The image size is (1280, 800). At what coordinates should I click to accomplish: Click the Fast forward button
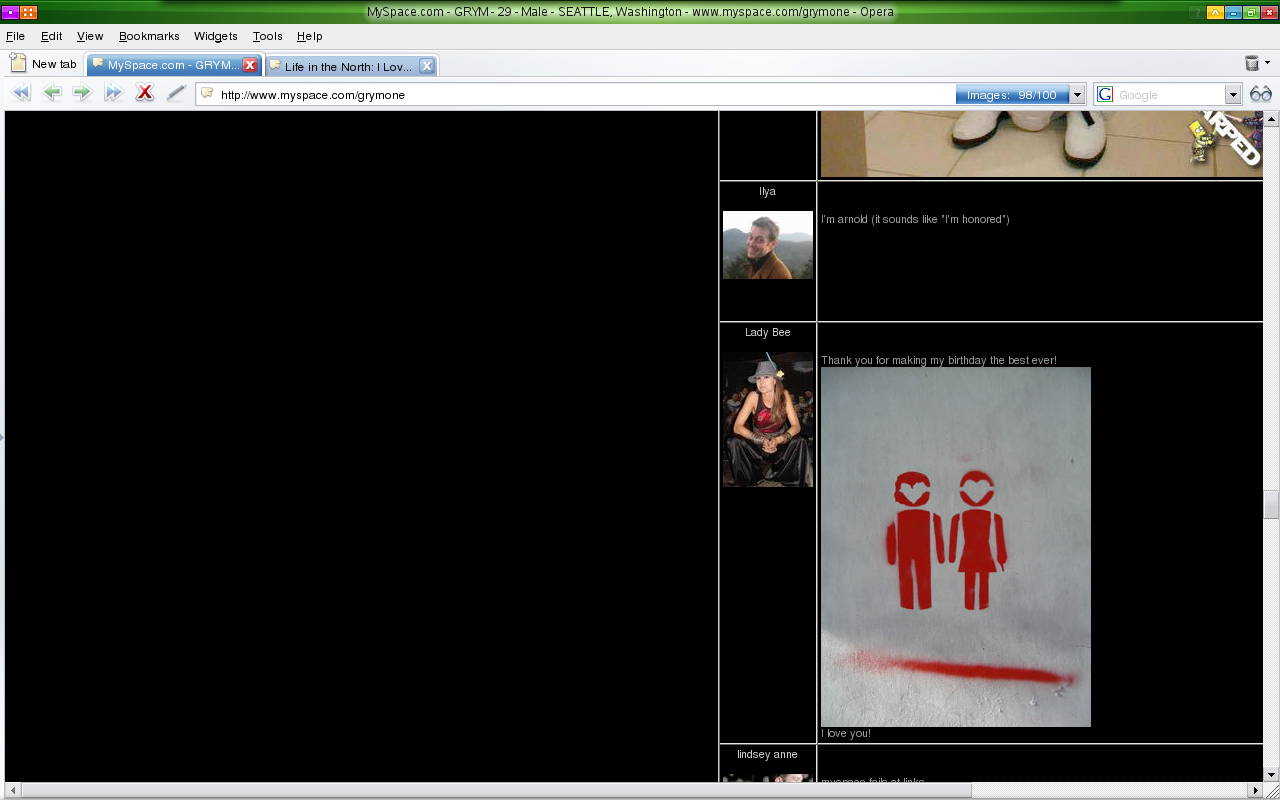click(x=113, y=93)
